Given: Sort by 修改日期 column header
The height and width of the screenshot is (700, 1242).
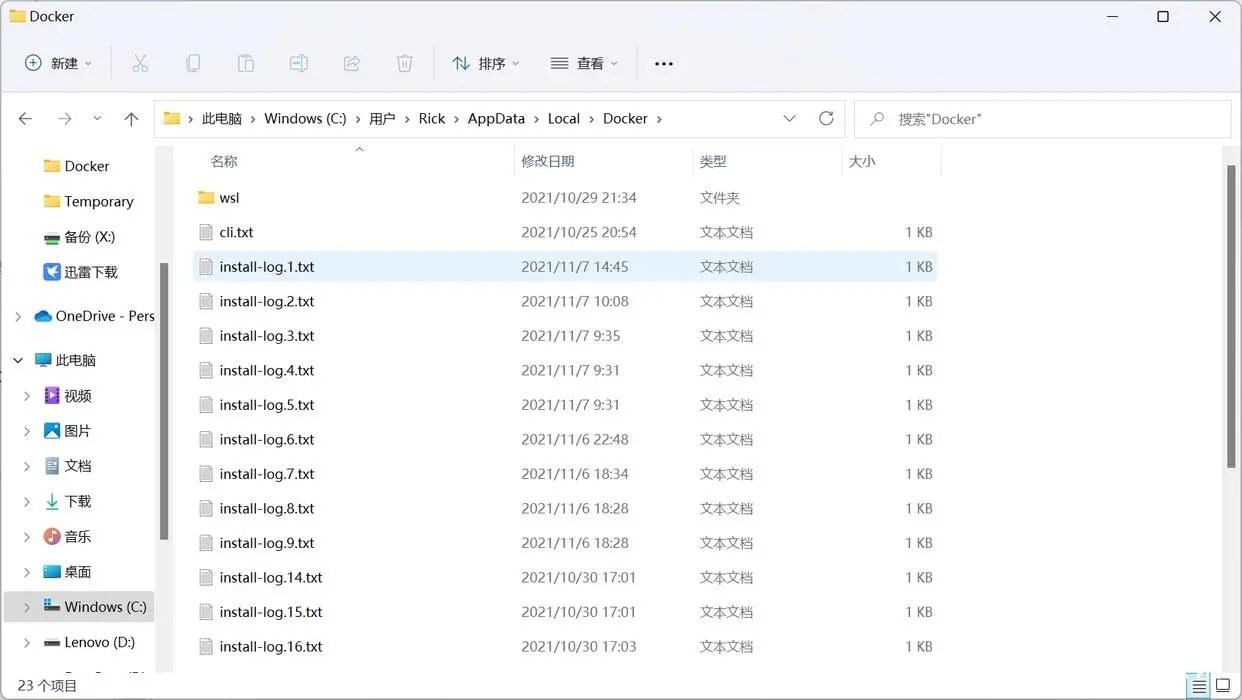Looking at the screenshot, I should pyautogui.click(x=548, y=161).
